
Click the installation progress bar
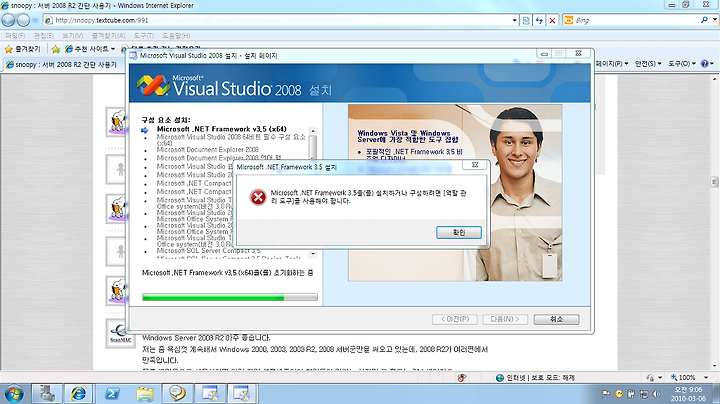tap(230, 297)
